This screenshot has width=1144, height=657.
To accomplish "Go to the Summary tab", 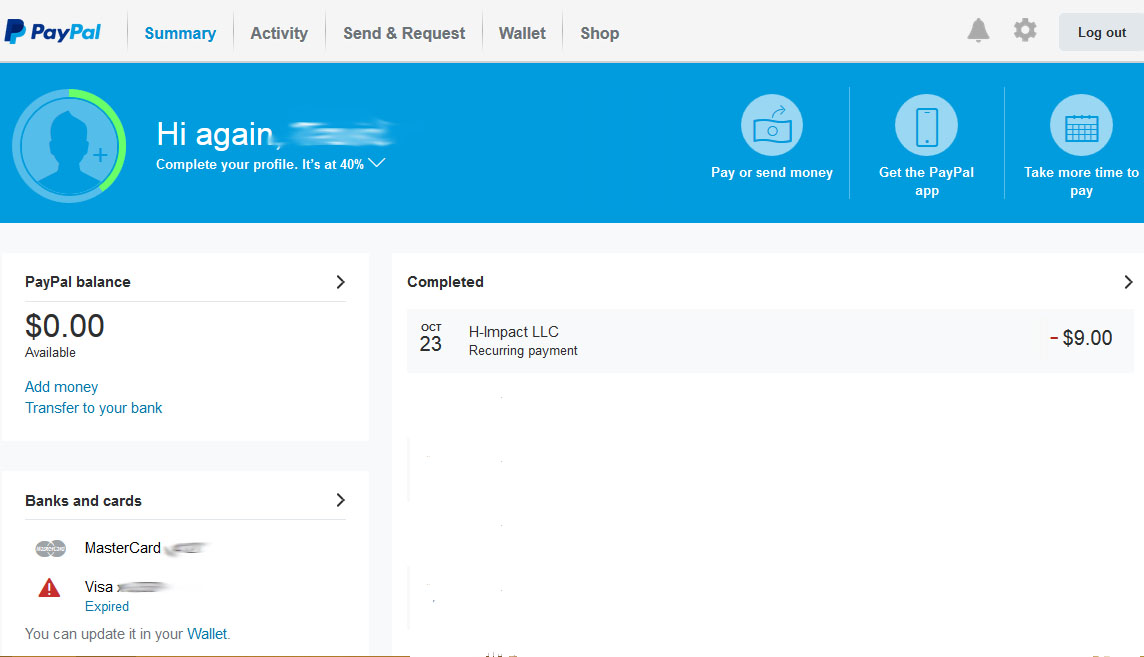I will 180,34.
